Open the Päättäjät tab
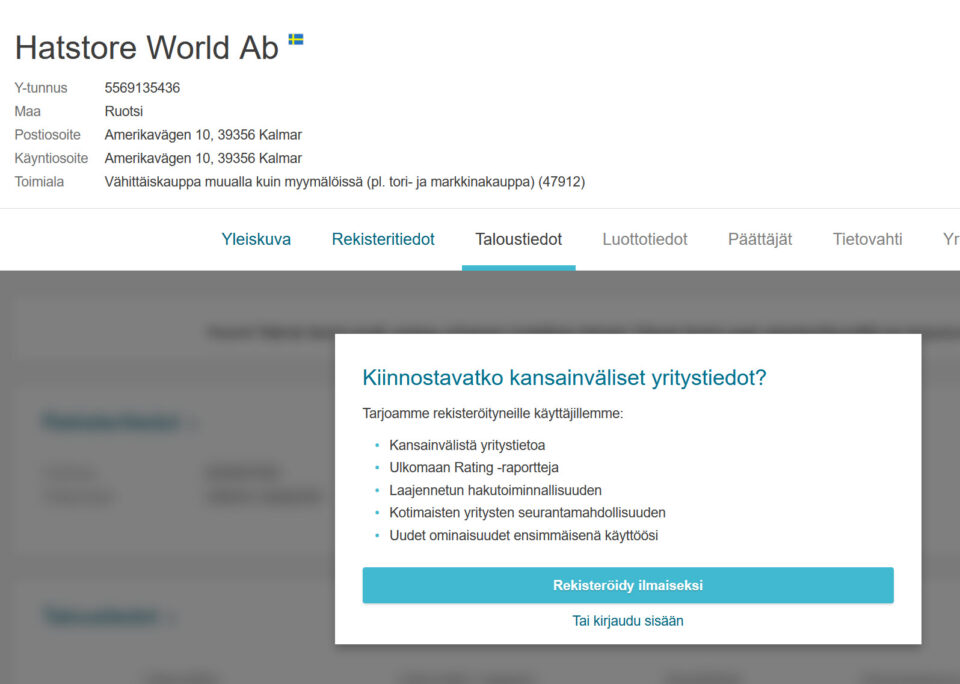Image resolution: width=960 pixels, height=684 pixels. pyautogui.click(x=760, y=239)
